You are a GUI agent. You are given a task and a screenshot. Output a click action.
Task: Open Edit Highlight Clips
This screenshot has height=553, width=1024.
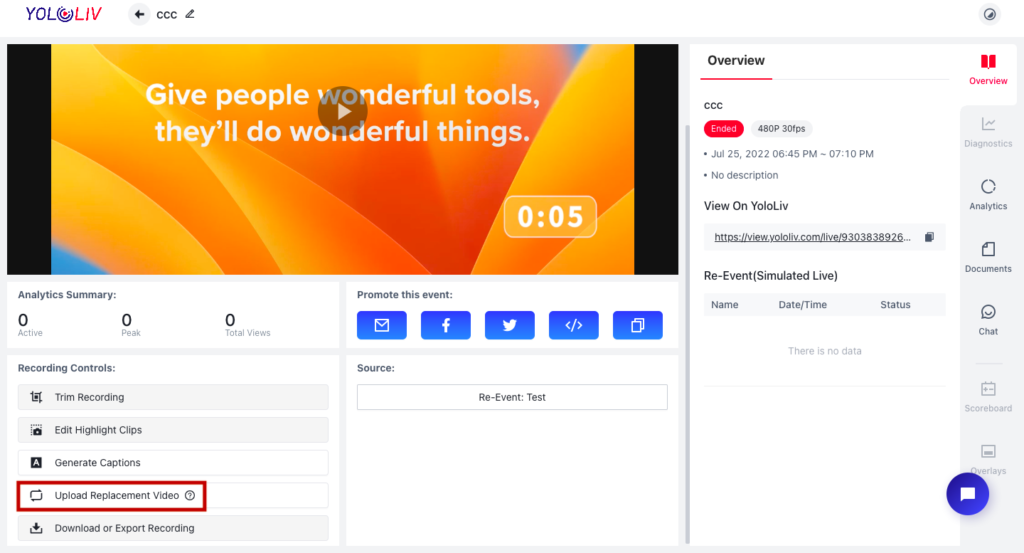coord(173,430)
